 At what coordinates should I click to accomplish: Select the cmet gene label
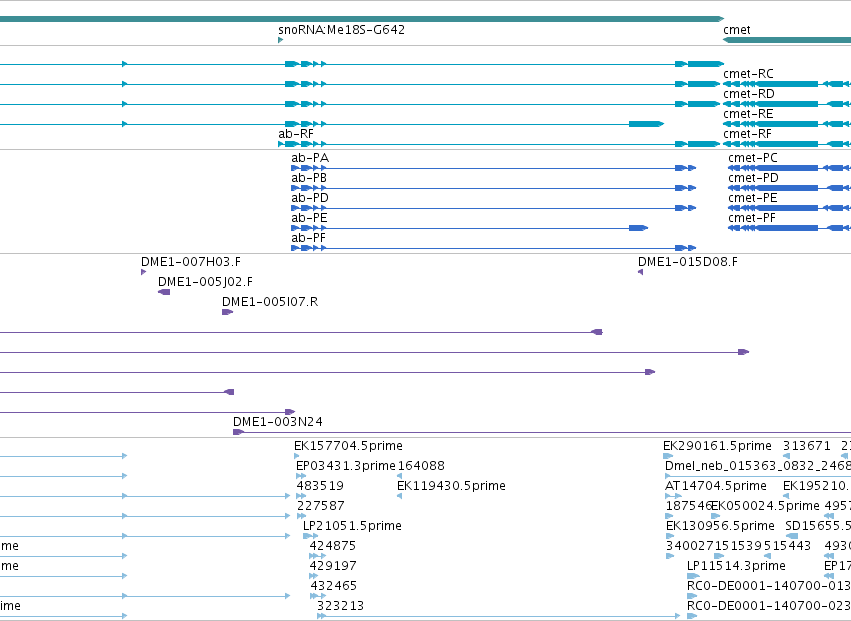(736, 30)
